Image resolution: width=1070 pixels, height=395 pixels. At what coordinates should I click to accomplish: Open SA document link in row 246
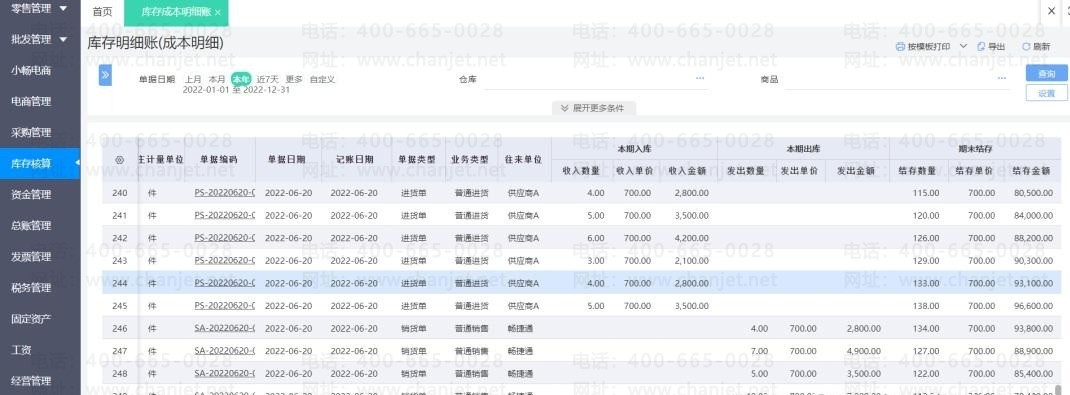(x=225, y=328)
